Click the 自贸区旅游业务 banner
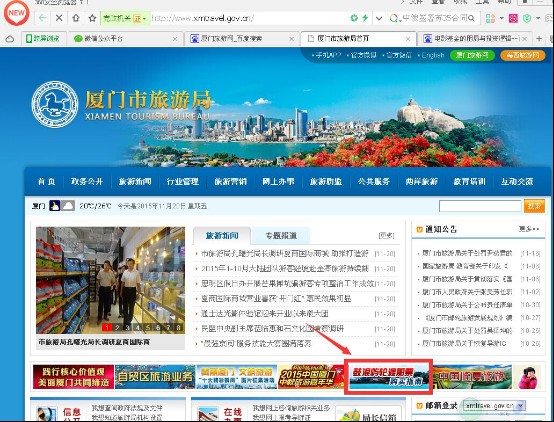 tap(155, 377)
